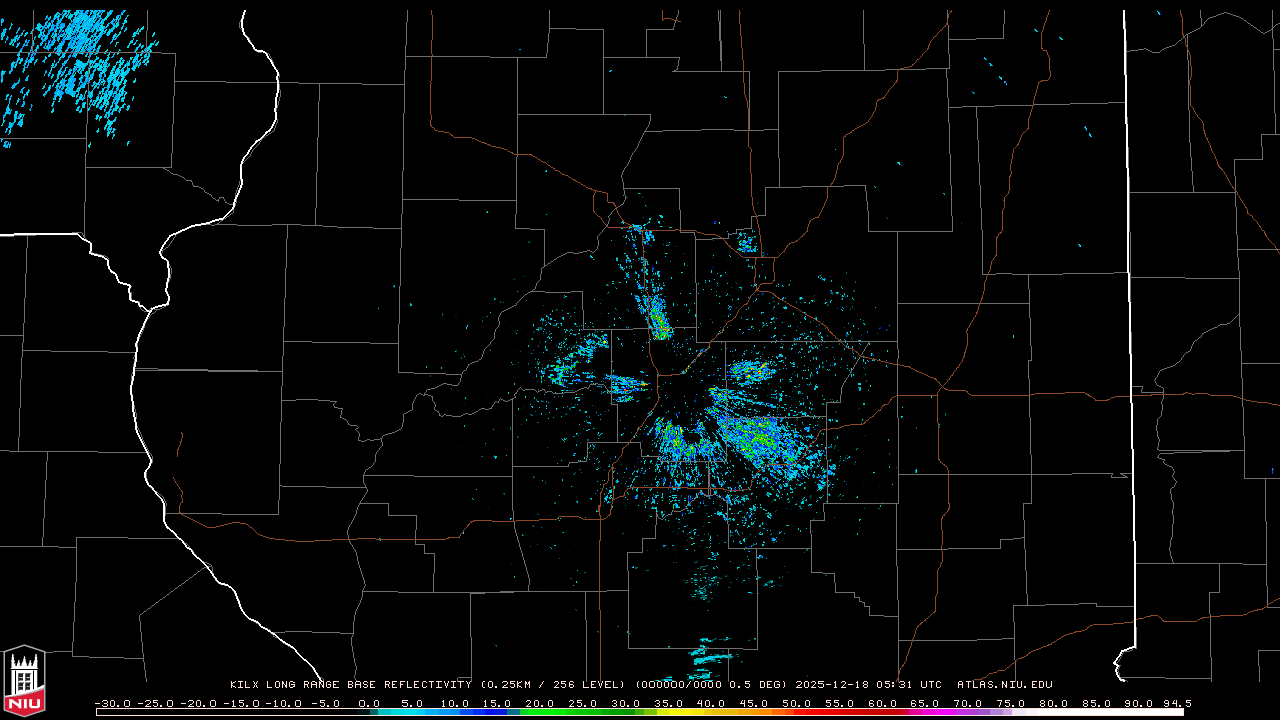Click the 35.0 yellow segment on color scale

point(669,712)
